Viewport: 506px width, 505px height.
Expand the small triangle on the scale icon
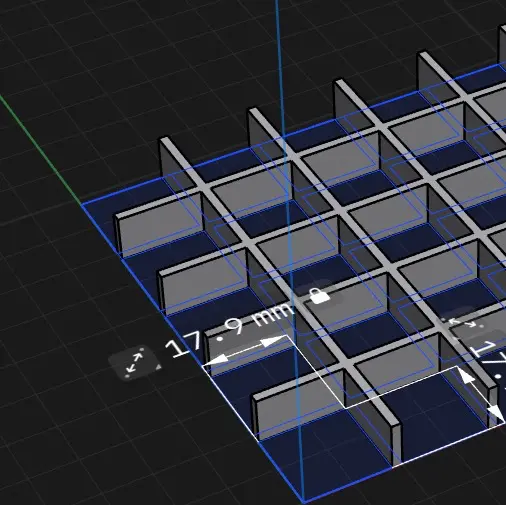click(159, 367)
